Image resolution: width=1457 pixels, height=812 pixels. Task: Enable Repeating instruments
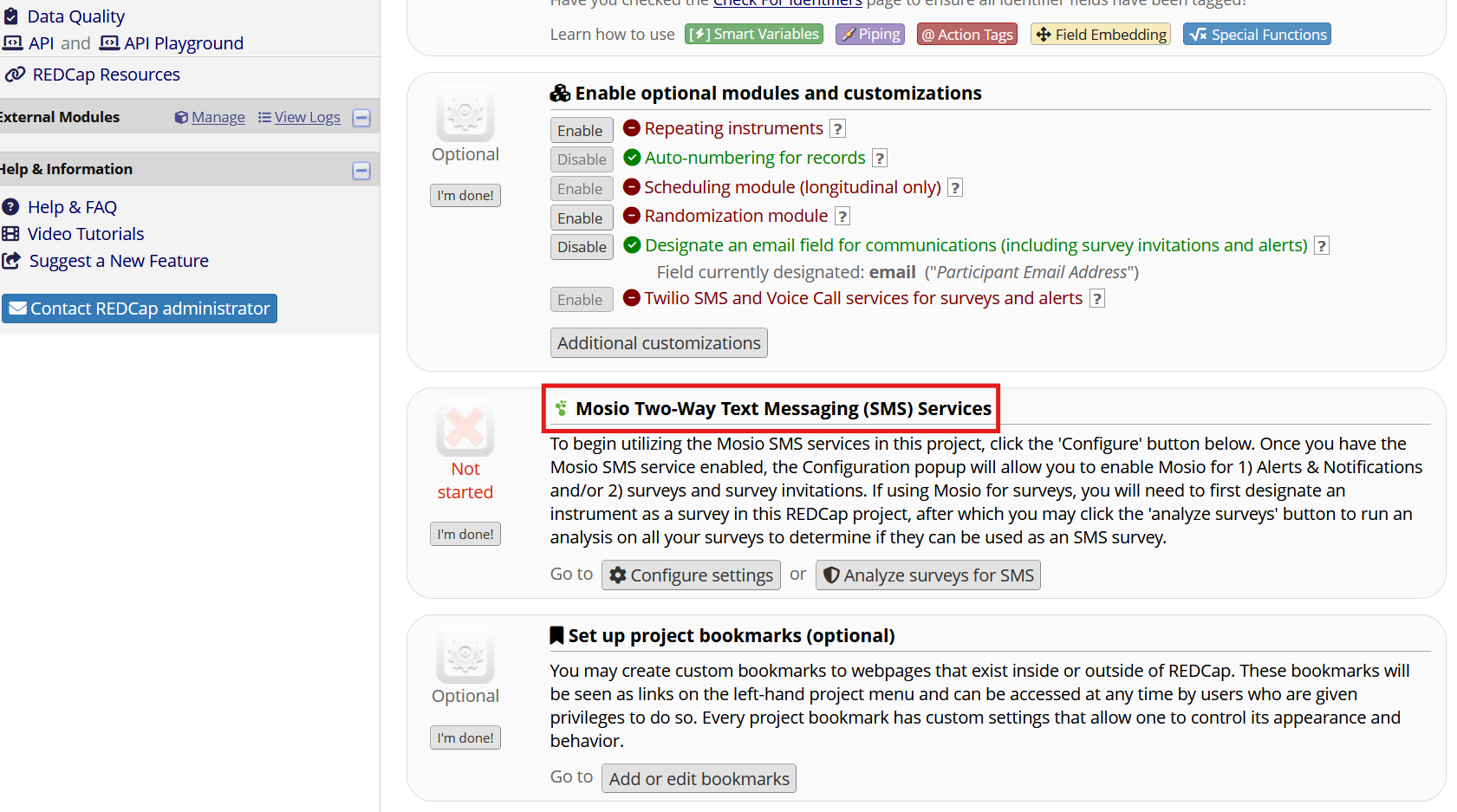point(582,130)
